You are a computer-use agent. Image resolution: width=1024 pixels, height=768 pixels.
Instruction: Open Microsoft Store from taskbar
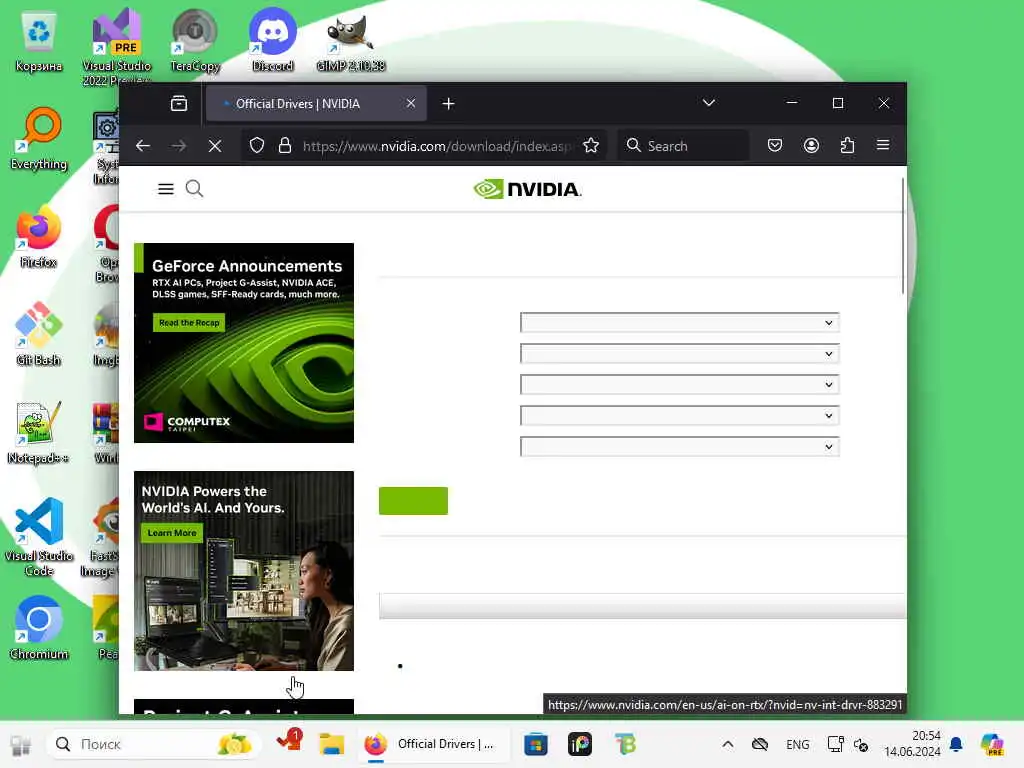[x=536, y=744]
